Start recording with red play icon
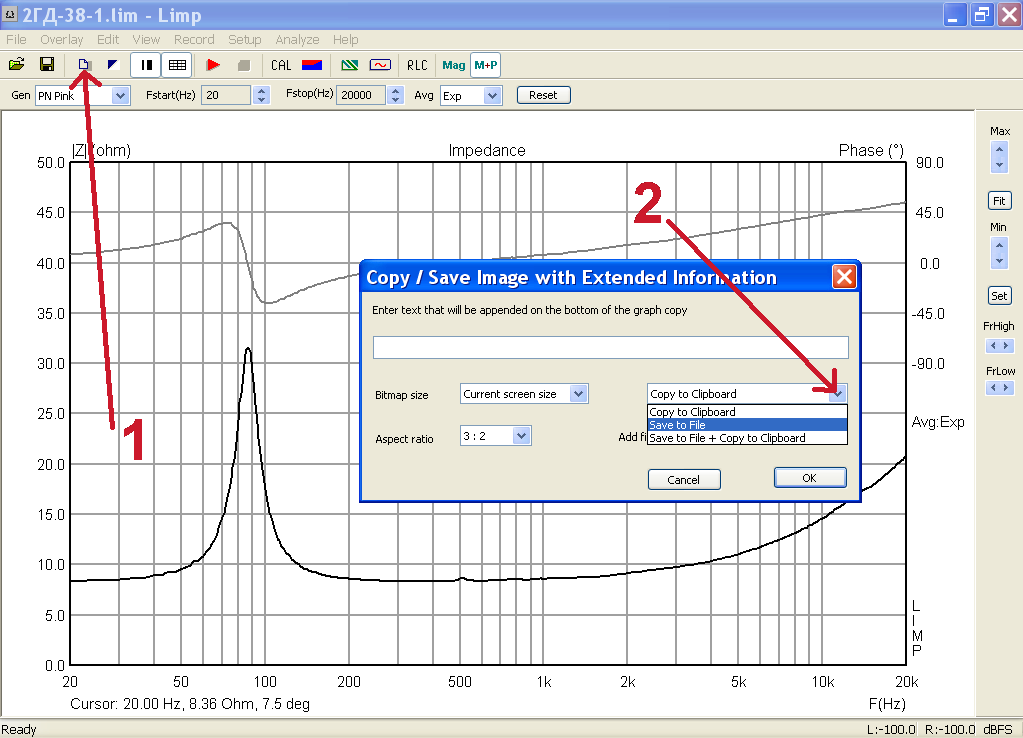1023x738 pixels. pos(213,65)
